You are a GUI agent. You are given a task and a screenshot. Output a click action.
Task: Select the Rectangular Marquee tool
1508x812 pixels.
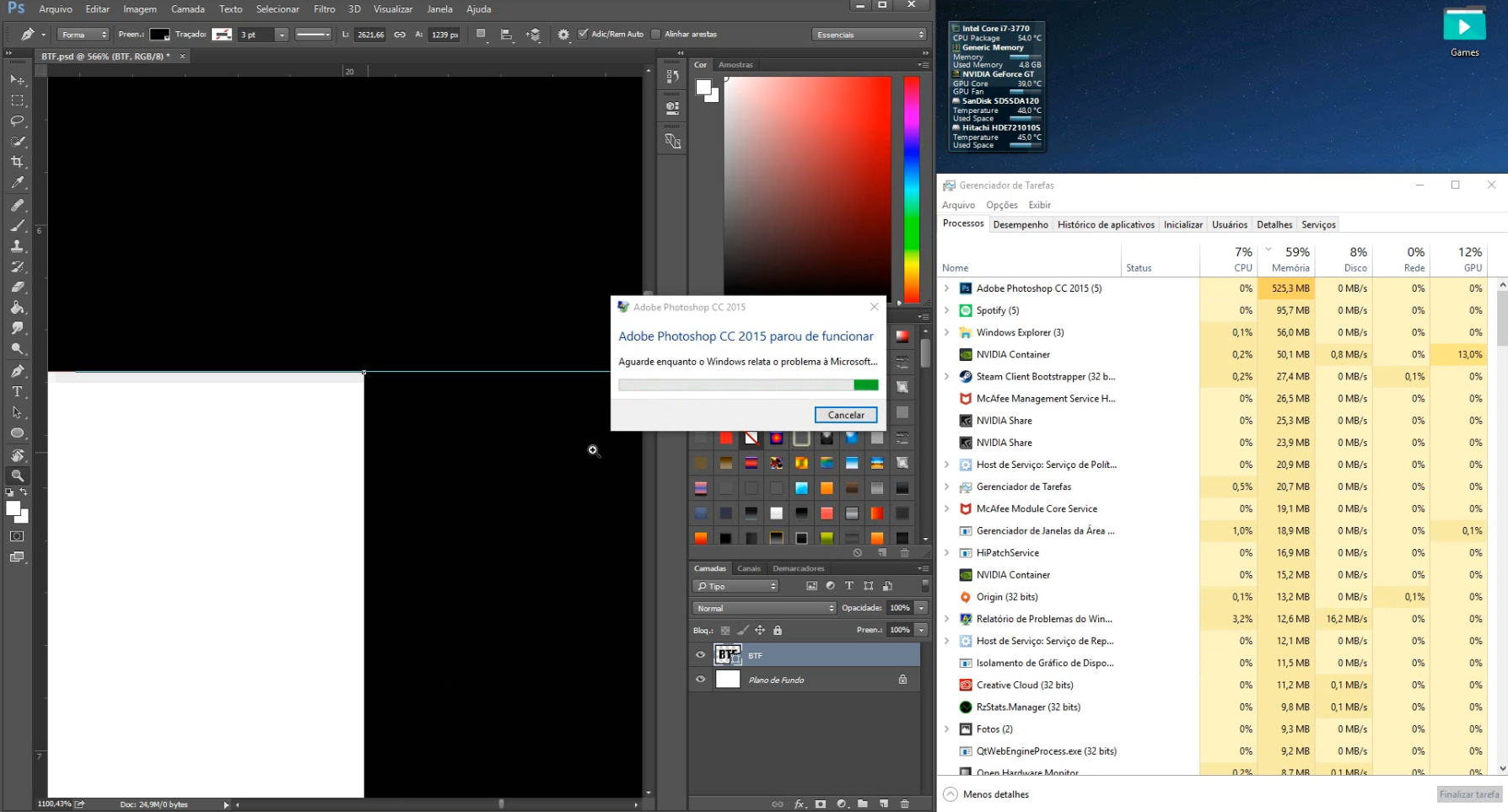[17, 100]
